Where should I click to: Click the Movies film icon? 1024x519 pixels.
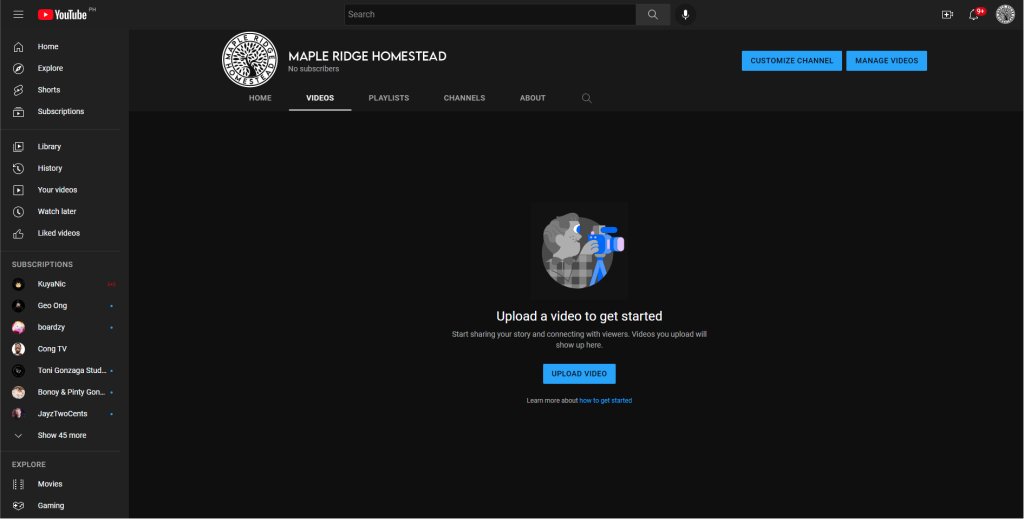[x=18, y=484]
